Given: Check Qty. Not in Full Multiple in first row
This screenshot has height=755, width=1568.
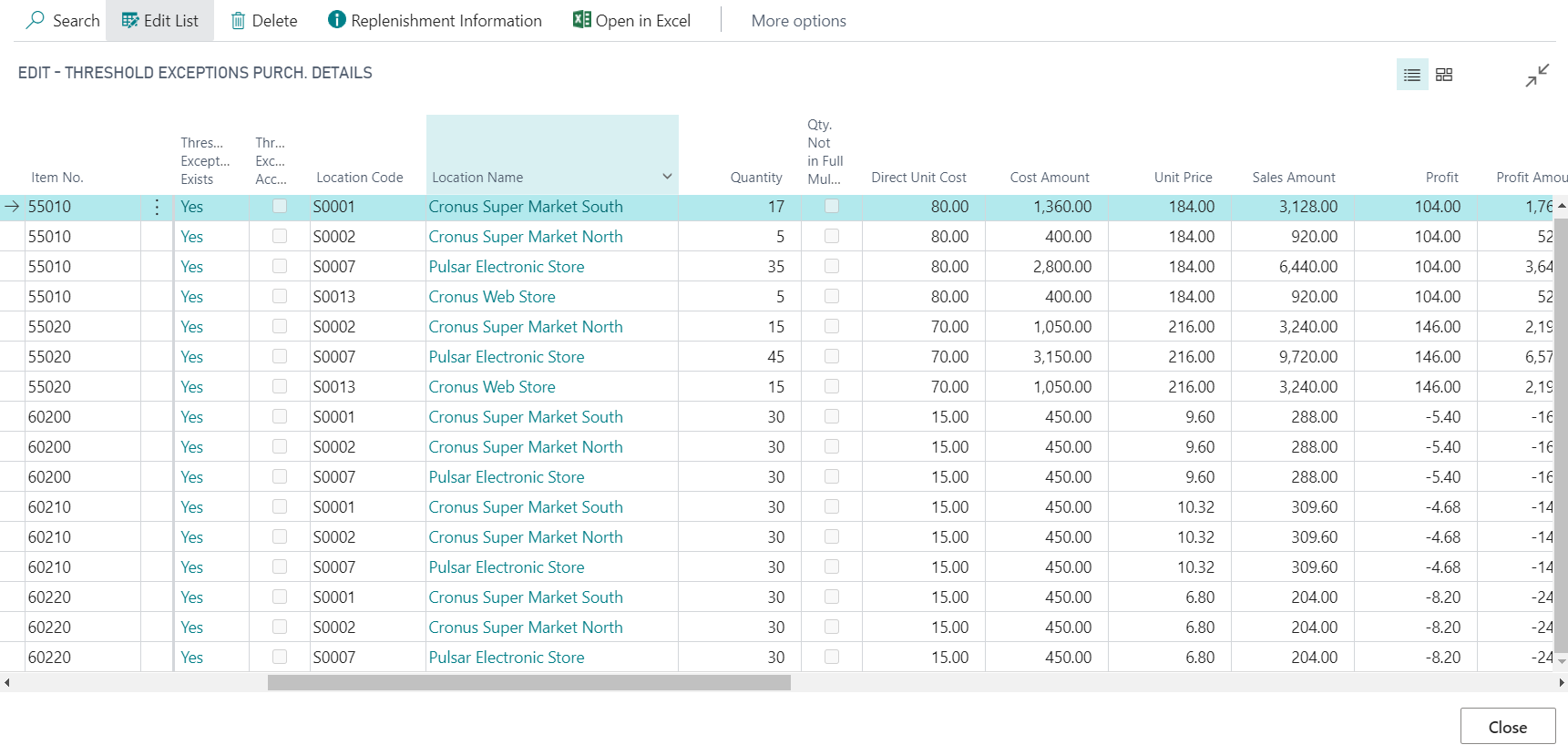Looking at the screenshot, I should pyautogui.click(x=832, y=207).
